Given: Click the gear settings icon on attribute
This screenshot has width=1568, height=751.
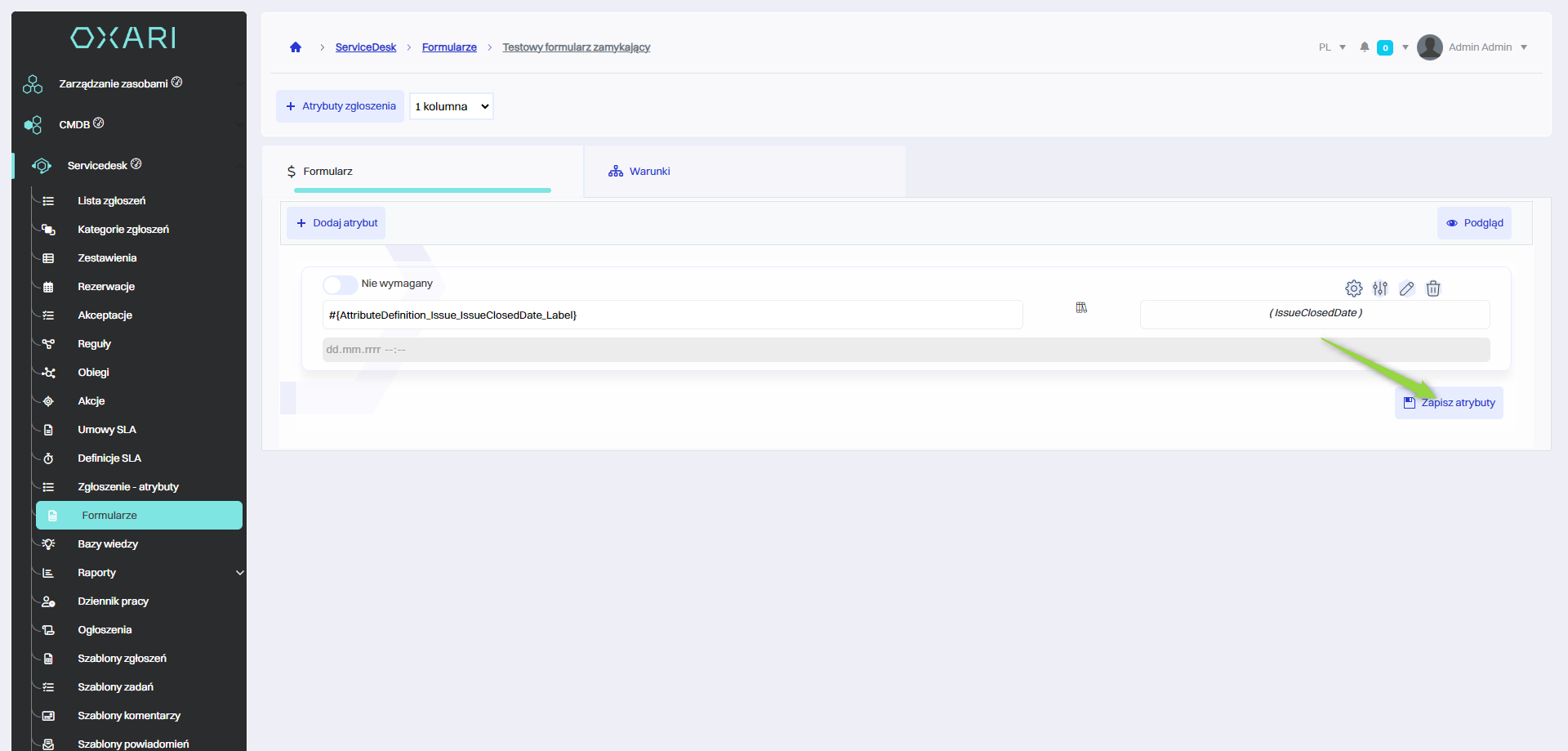Looking at the screenshot, I should 1353,288.
